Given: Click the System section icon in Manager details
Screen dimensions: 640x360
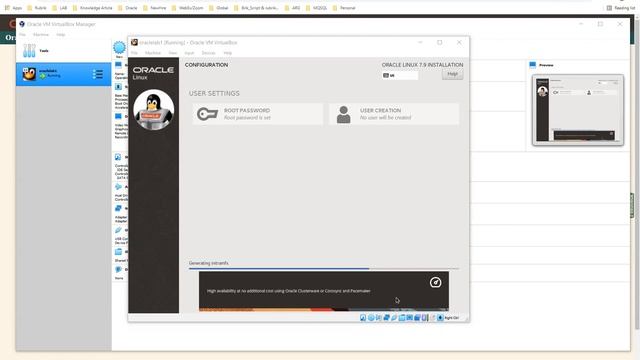Looking at the screenshot, I should 118,87.
